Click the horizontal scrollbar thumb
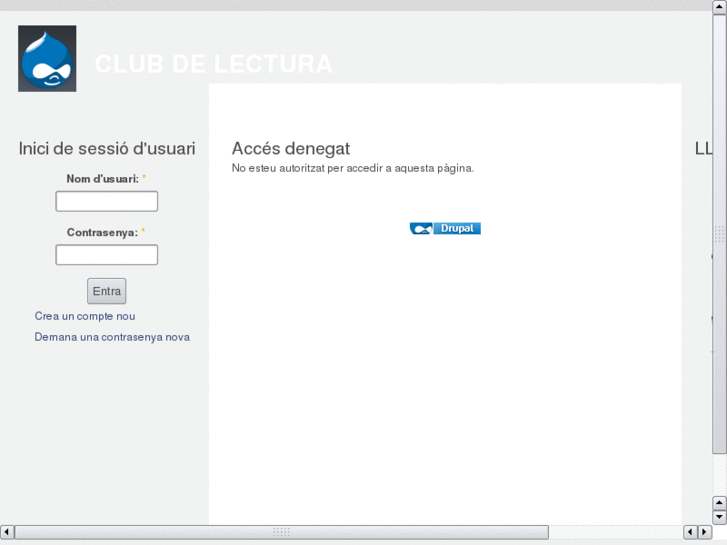 281,532
